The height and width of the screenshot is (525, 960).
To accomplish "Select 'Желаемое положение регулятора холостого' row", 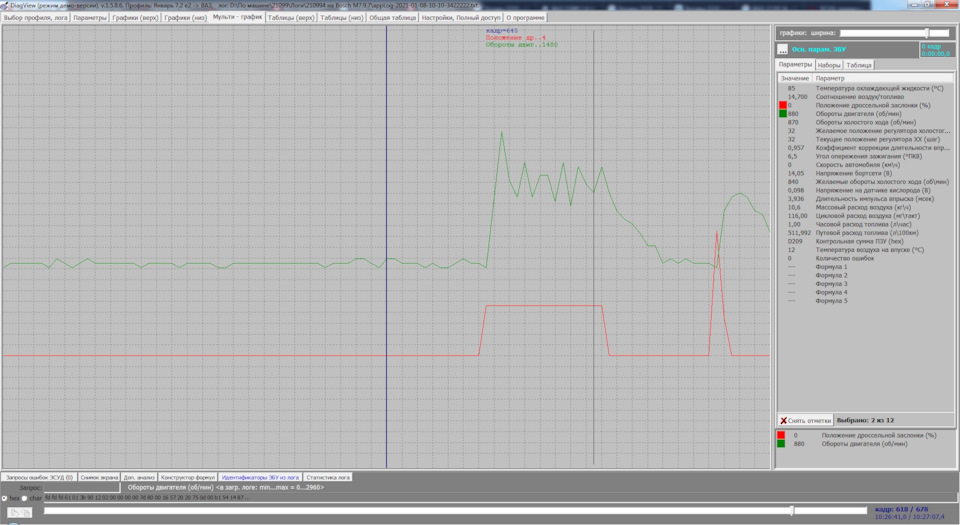I will click(866, 131).
